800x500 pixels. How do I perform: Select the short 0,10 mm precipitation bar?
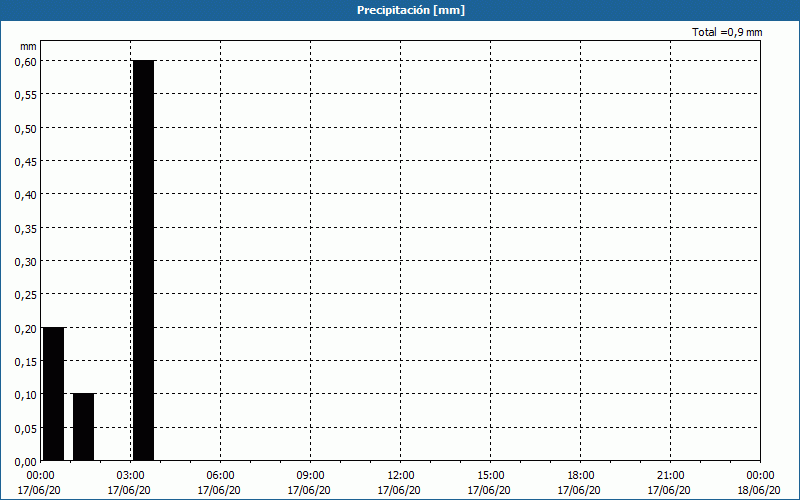pyautogui.click(x=84, y=427)
